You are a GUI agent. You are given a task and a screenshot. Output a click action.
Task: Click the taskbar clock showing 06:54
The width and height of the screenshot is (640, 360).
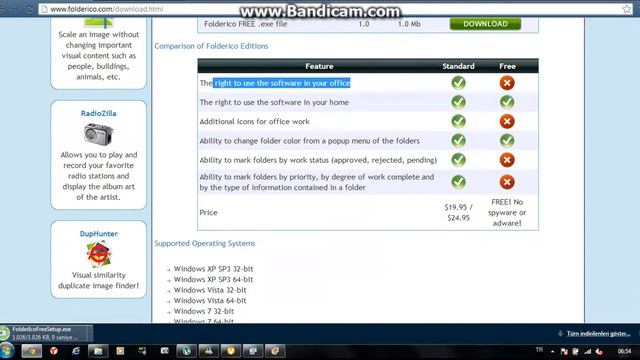pyautogui.click(x=624, y=351)
